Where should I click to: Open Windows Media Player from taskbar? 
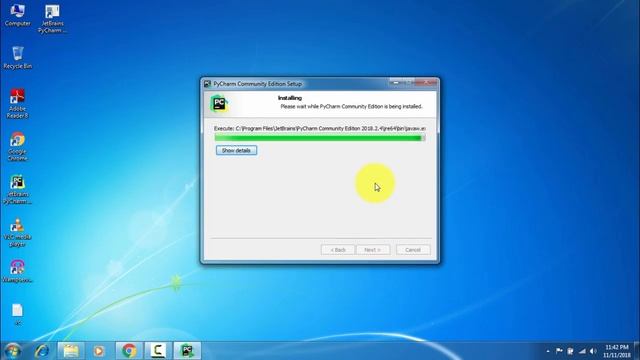tap(99, 351)
